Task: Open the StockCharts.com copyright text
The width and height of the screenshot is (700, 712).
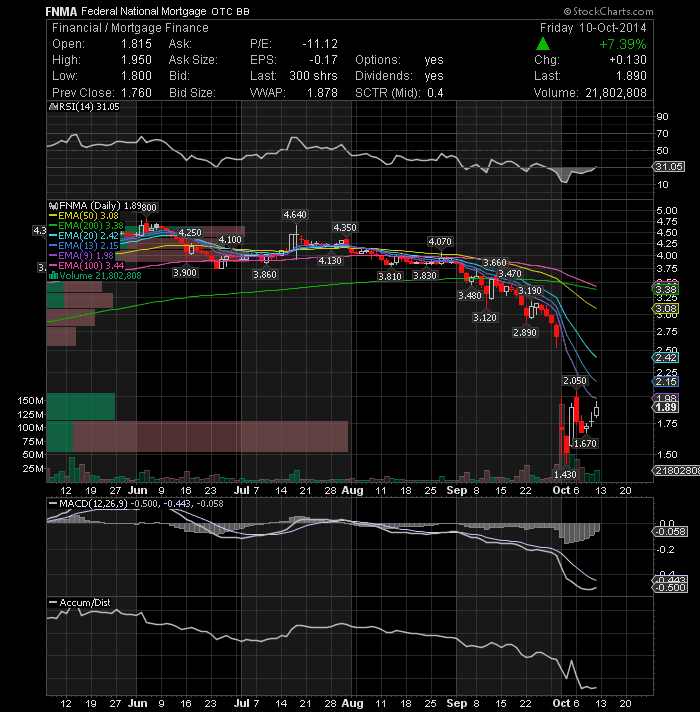Action: coord(608,11)
